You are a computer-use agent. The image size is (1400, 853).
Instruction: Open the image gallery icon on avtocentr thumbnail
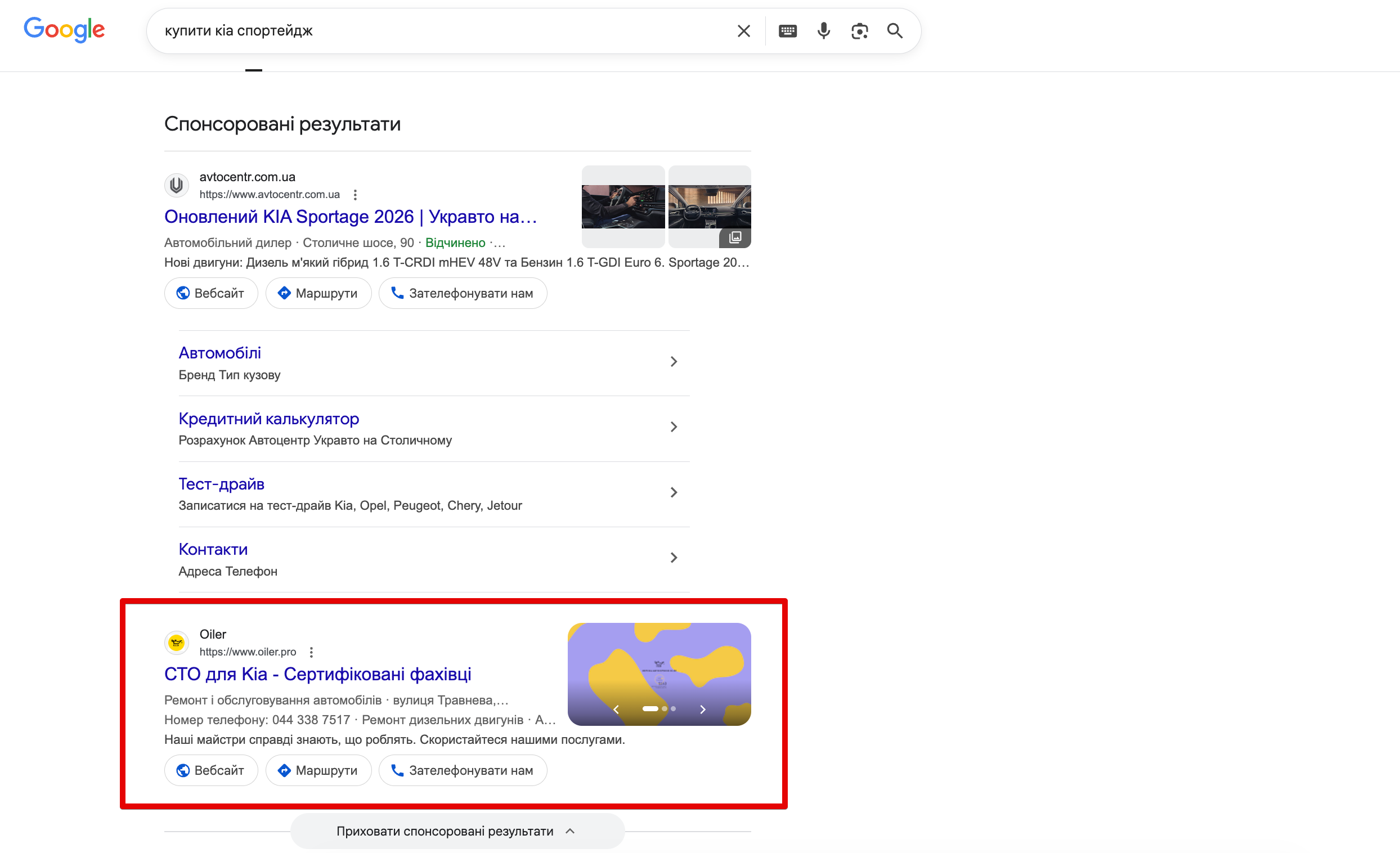(735, 237)
